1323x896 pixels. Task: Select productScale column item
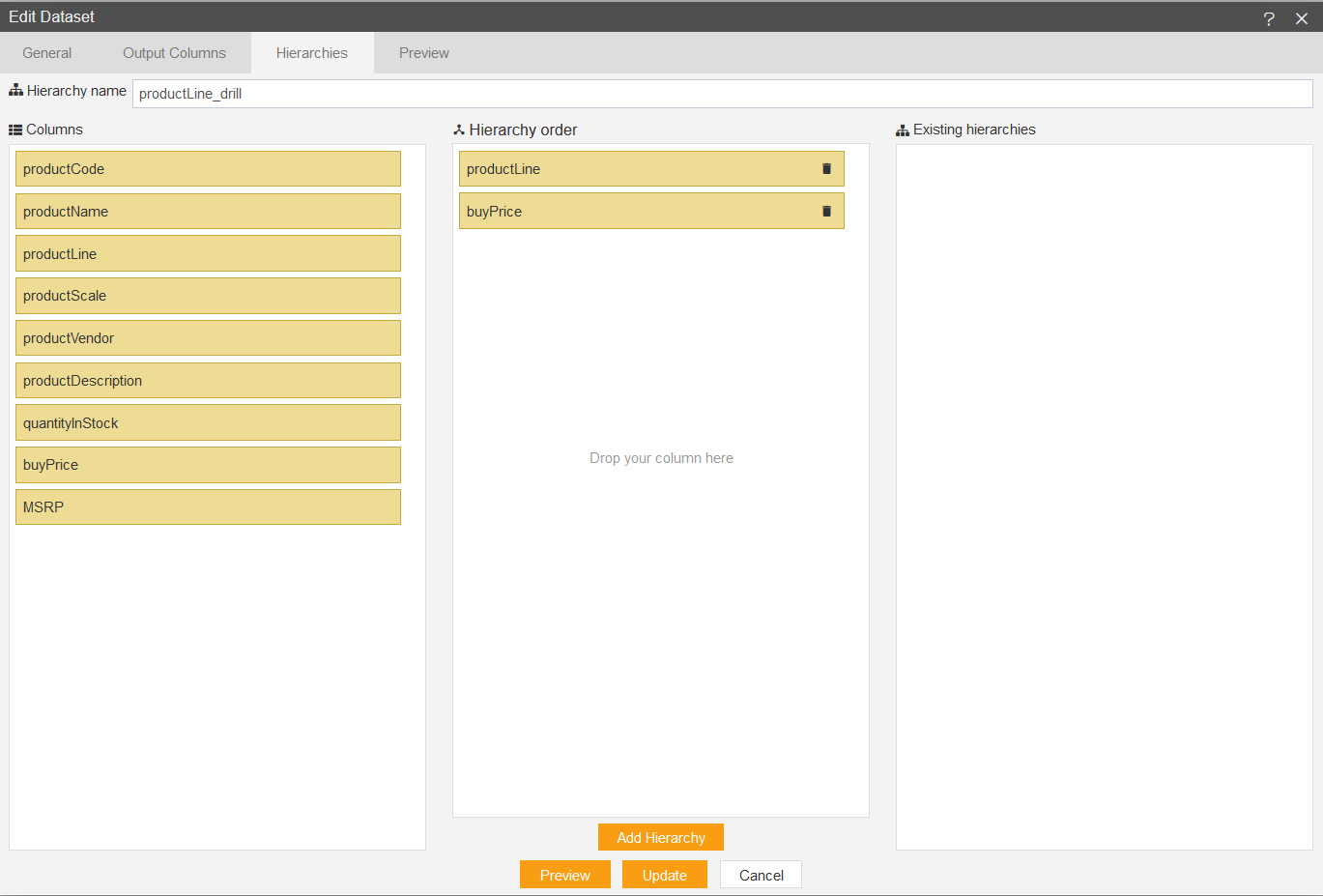pyautogui.click(x=208, y=296)
